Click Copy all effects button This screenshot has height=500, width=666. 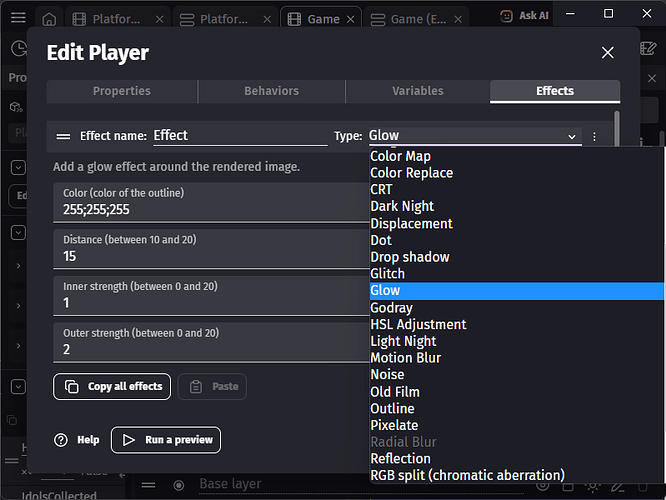tap(112, 386)
